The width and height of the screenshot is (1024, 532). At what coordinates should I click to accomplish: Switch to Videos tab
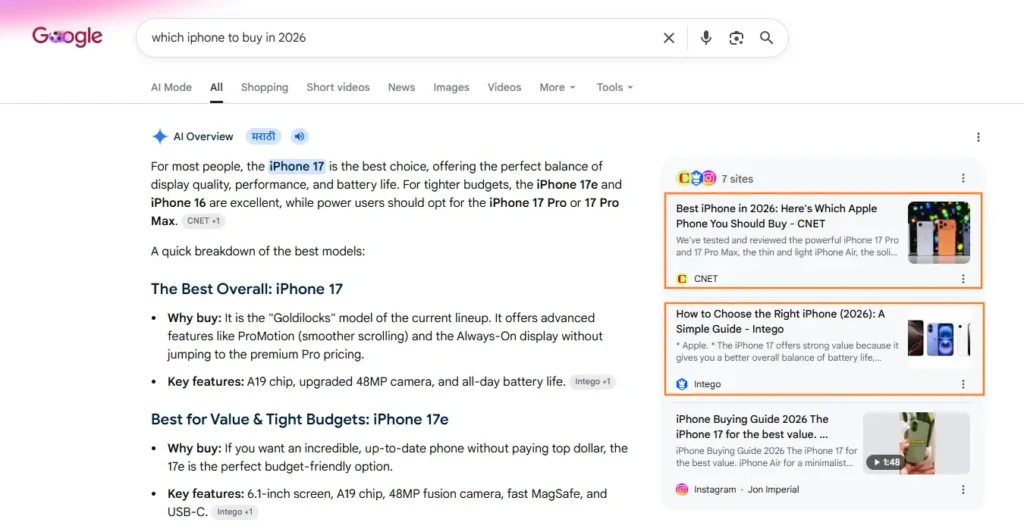[x=504, y=87]
